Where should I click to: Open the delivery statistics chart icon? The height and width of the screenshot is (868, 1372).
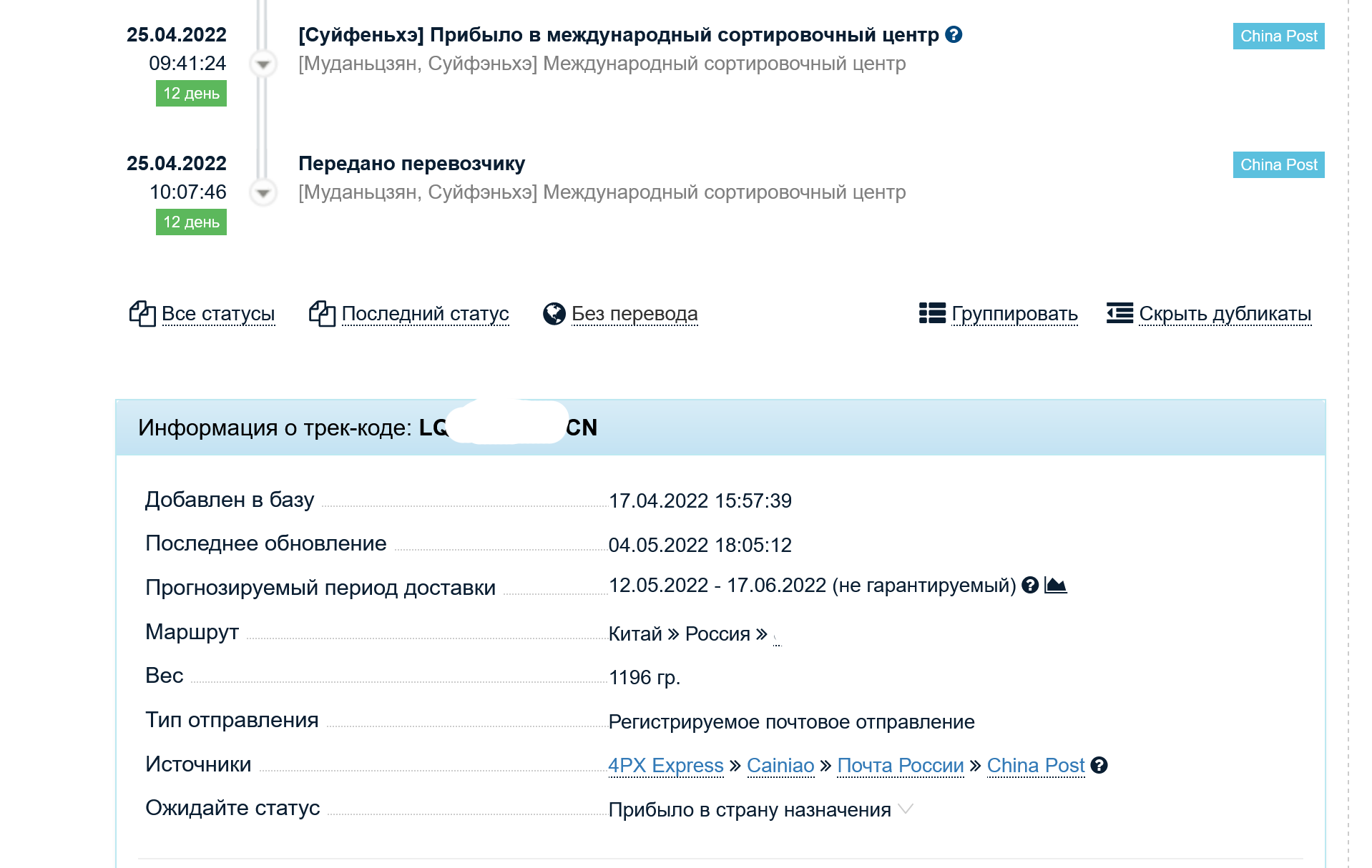coord(1056,585)
